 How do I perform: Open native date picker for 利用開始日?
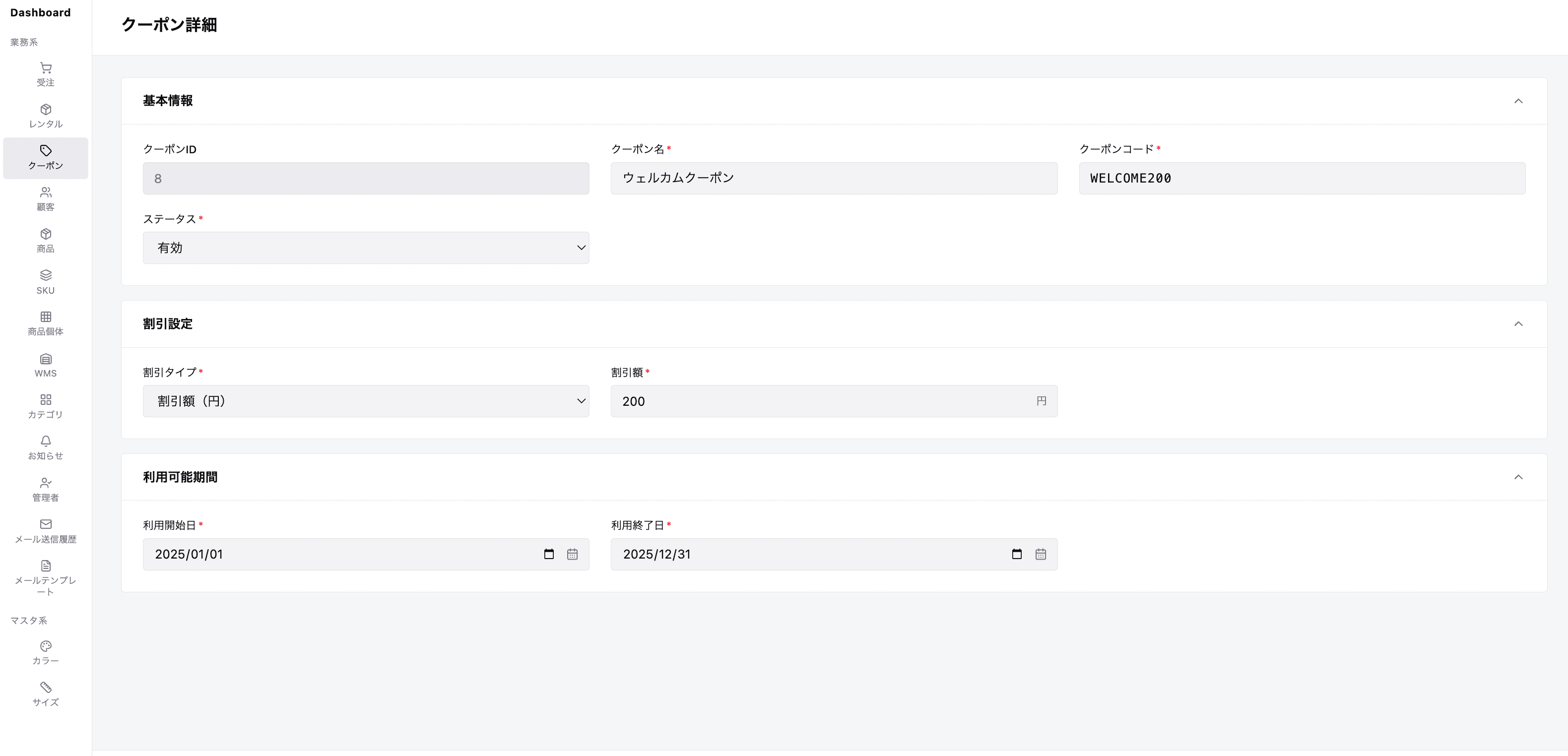[549, 554]
